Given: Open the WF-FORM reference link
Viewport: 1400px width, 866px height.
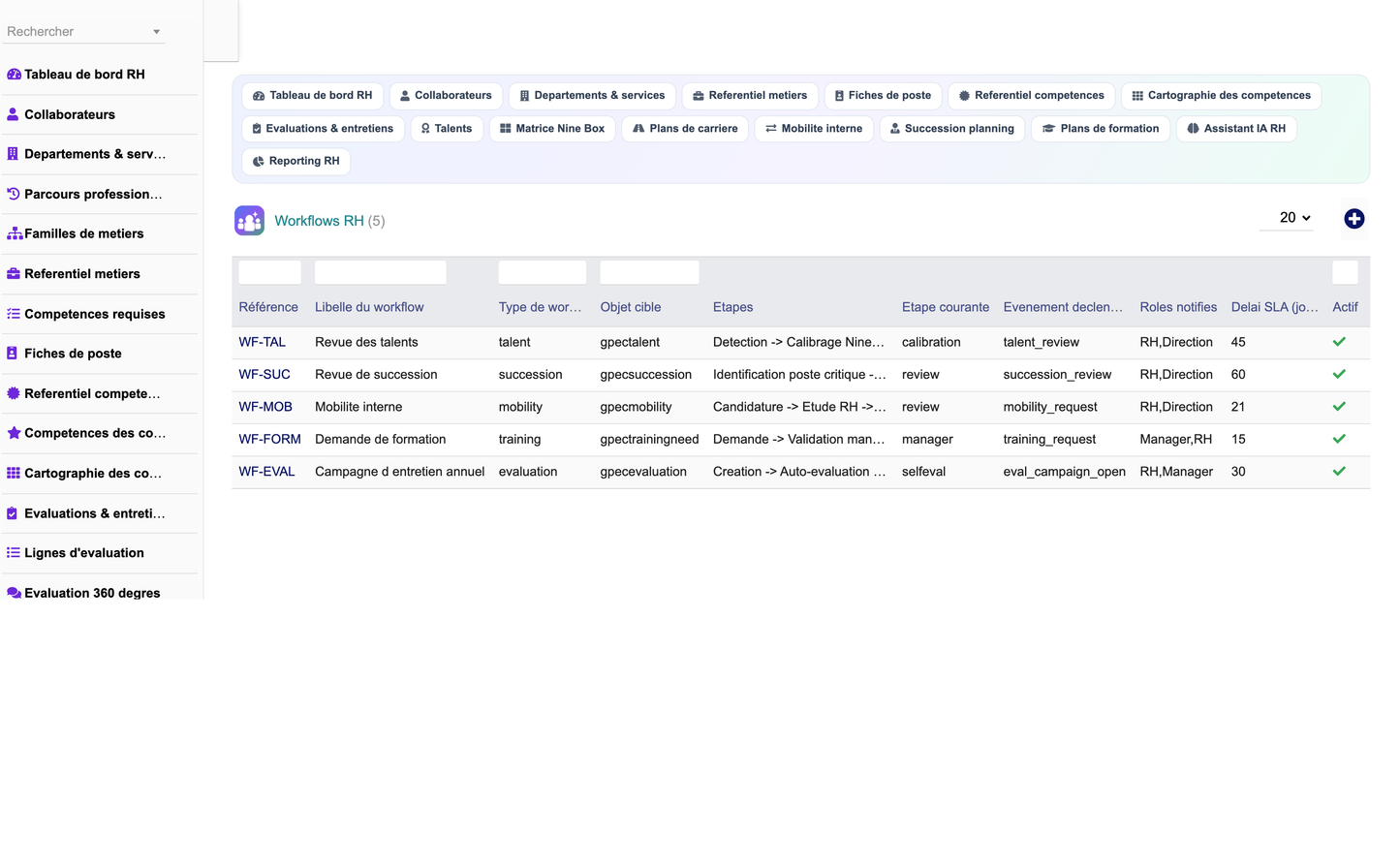Looking at the screenshot, I should [x=269, y=439].
